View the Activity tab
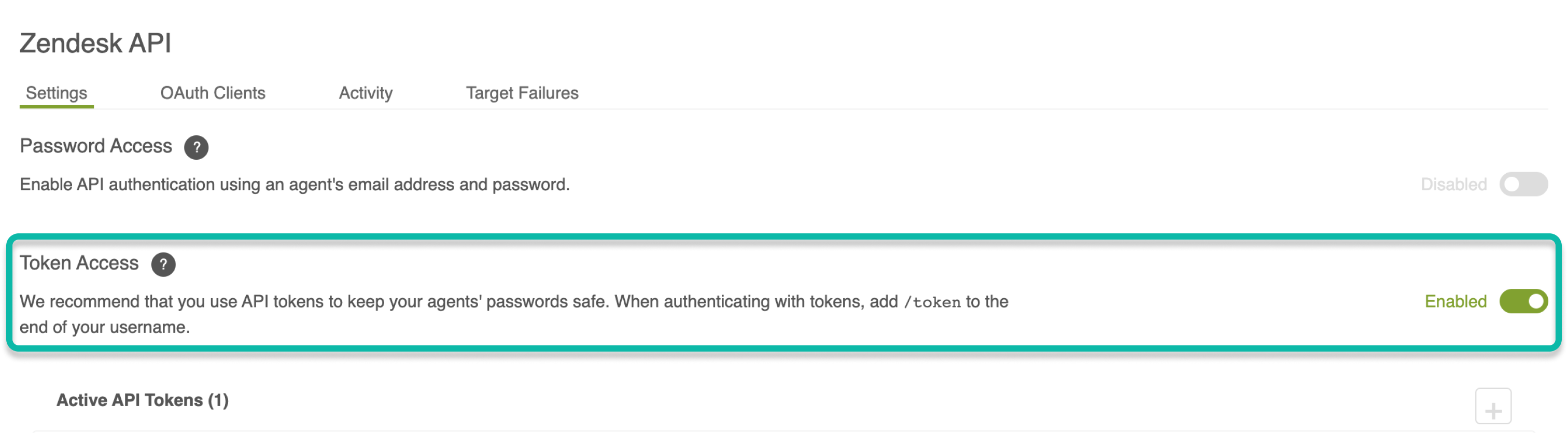This screenshot has height=433, width=1568. (365, 93)
